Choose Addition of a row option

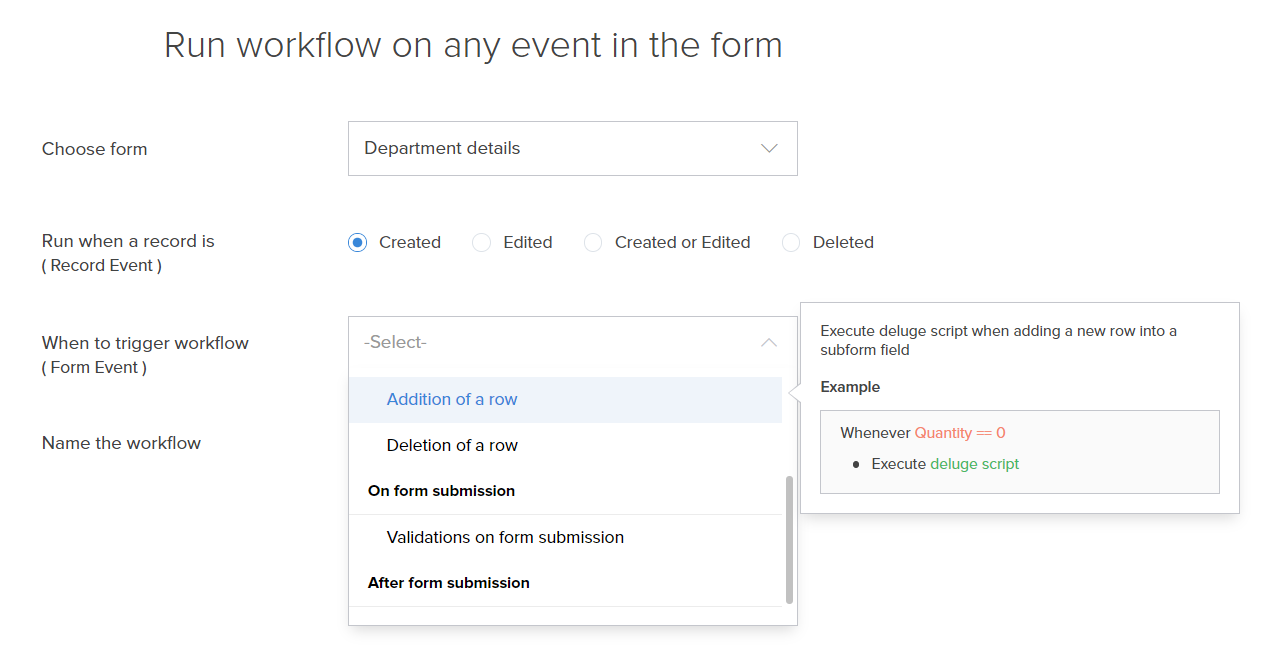click(x=452, y=399)
